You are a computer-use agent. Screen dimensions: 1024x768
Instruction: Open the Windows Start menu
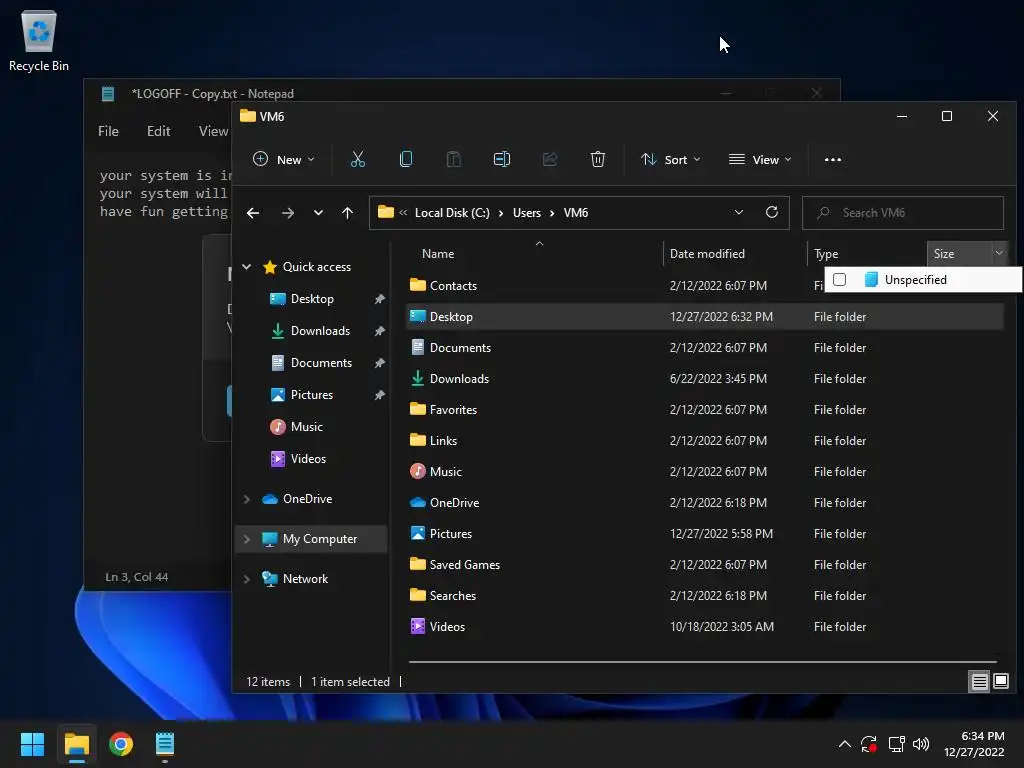(x=32, y=744)
